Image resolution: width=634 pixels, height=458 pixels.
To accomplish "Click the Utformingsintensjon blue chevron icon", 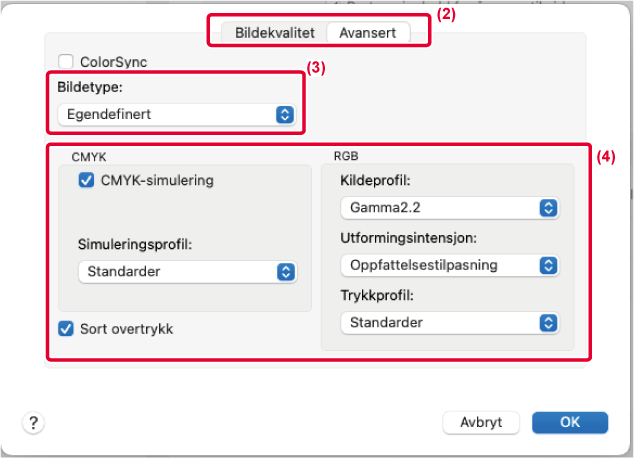I will pos(548,266).
